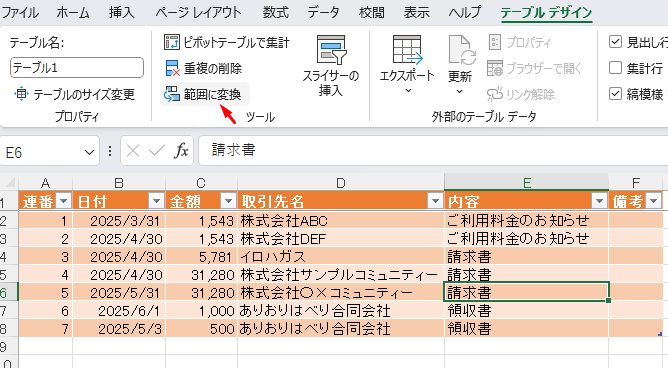Toggle the total row checkbox (集計行)
This screenshot has height=368, width=668.
point(615,68)
